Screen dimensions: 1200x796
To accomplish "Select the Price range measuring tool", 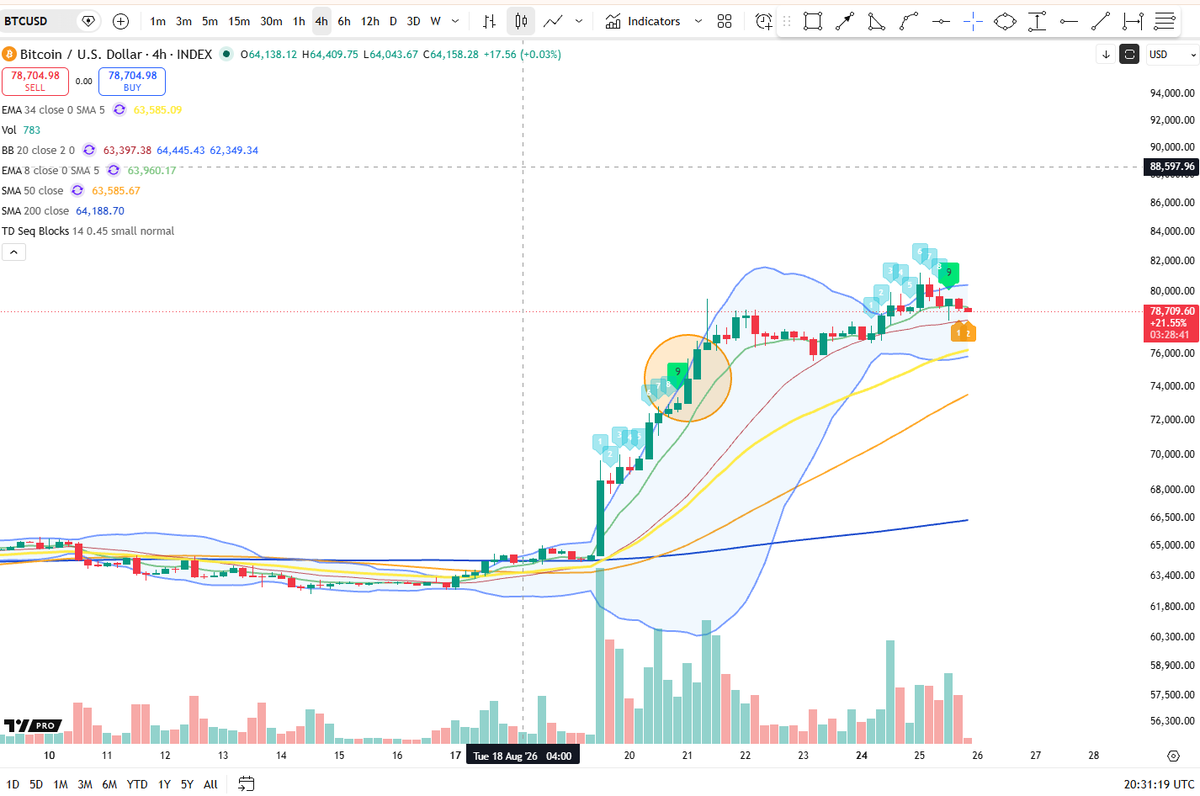I will (x=1037, y=21).
